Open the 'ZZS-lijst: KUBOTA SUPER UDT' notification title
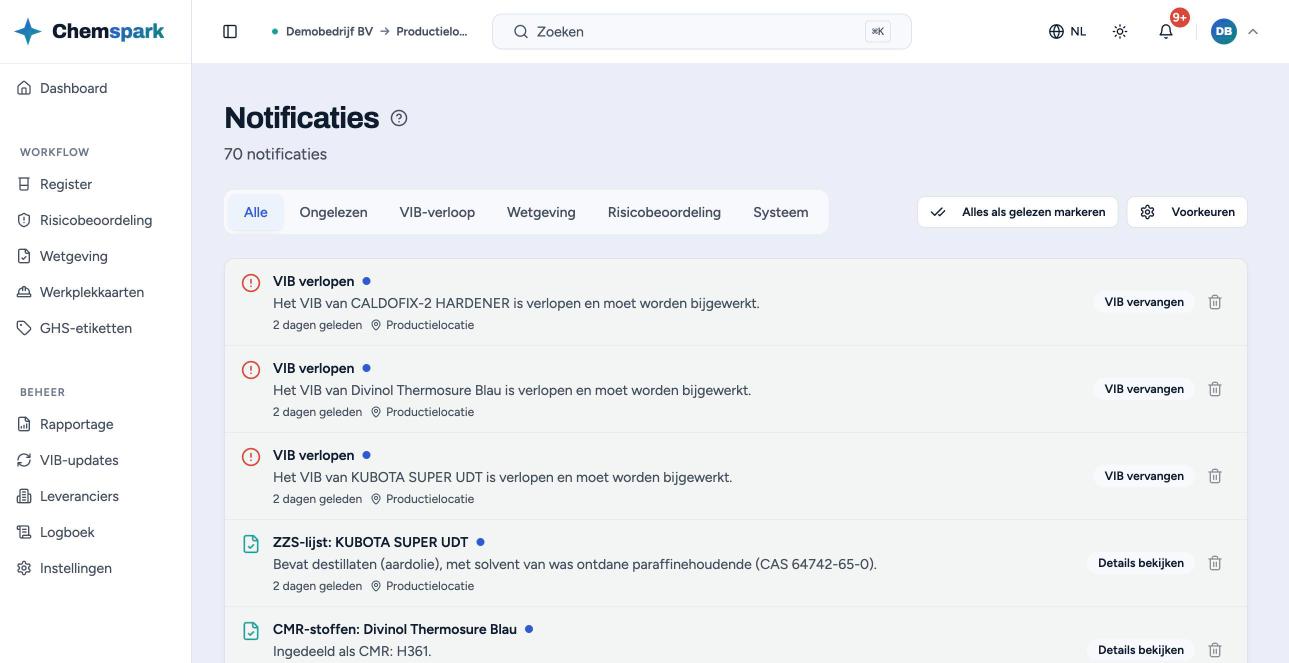Image resolution: width=1289 pixels, height=663 pixels. point(370,542)
